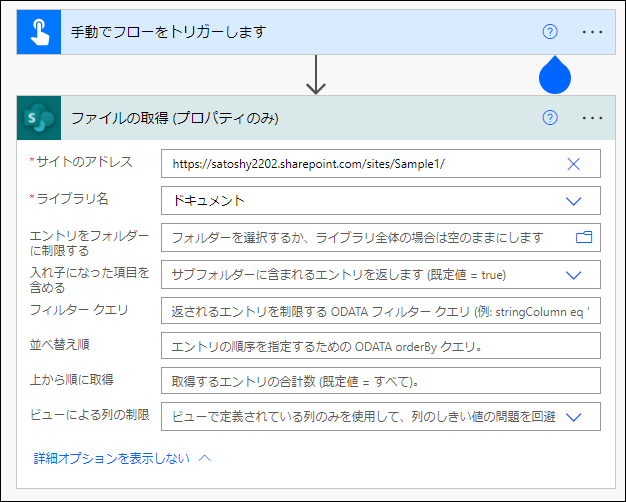Click the 並べ替え順 input field
Viewport: 626px width, 502px height.
(x=380, y=346)
